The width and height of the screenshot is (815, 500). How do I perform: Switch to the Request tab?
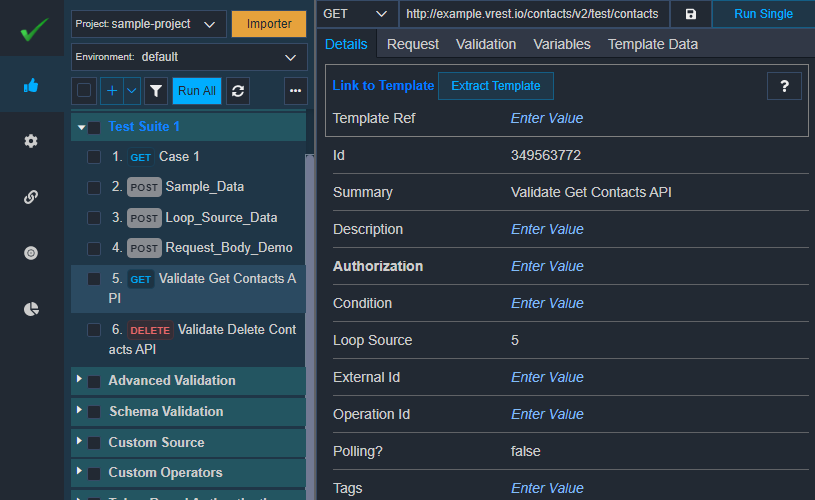click(413, 44)
